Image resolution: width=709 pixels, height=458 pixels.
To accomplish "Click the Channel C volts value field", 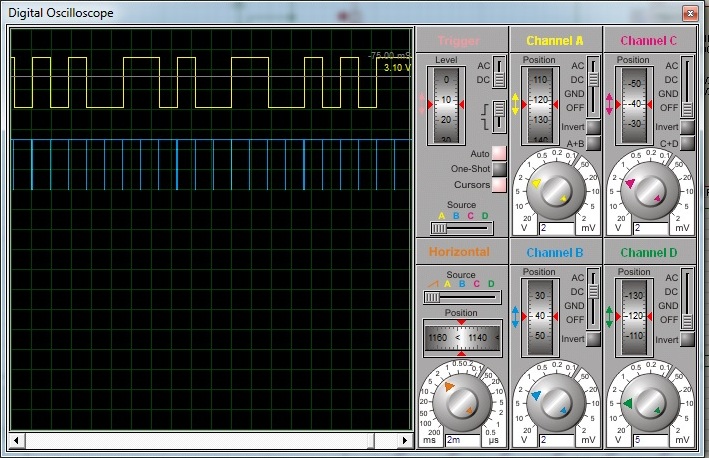I will pos(651,228).
